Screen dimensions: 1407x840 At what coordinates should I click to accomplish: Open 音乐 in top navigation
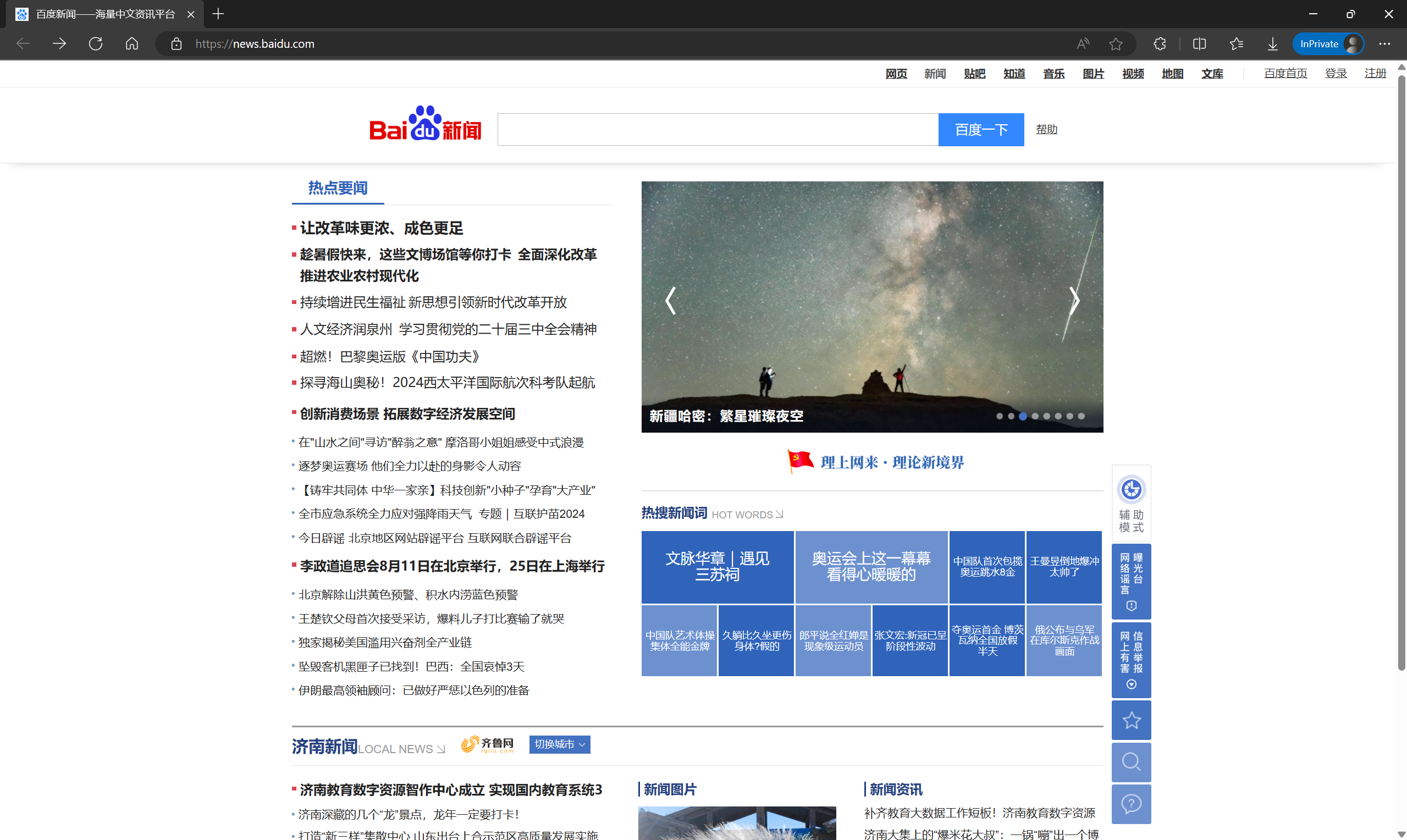[1054, 74]
